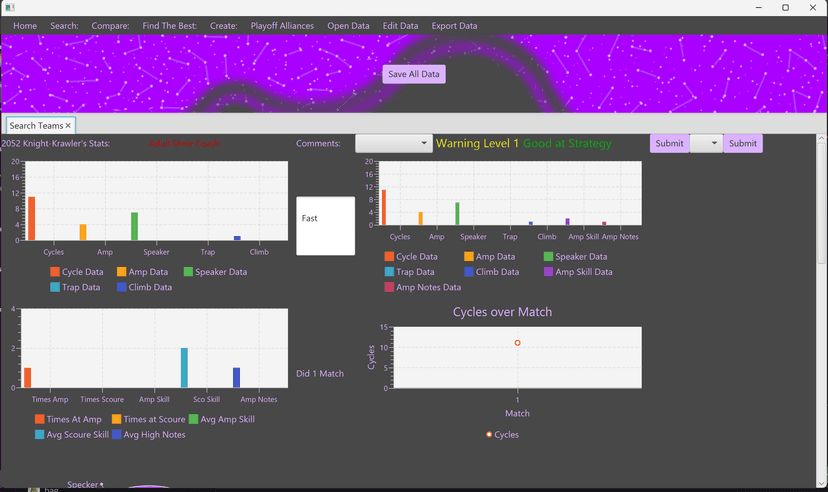Select the Search Teams tab
The width and height of the screenshot is (828, 492).
(36, 126)
